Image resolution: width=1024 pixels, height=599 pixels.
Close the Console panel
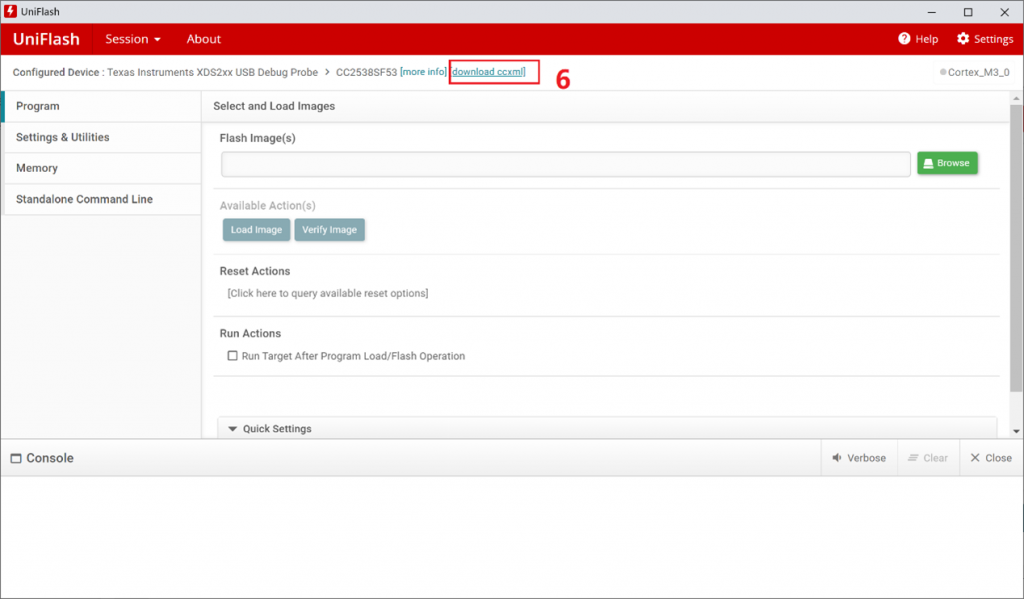991,458
